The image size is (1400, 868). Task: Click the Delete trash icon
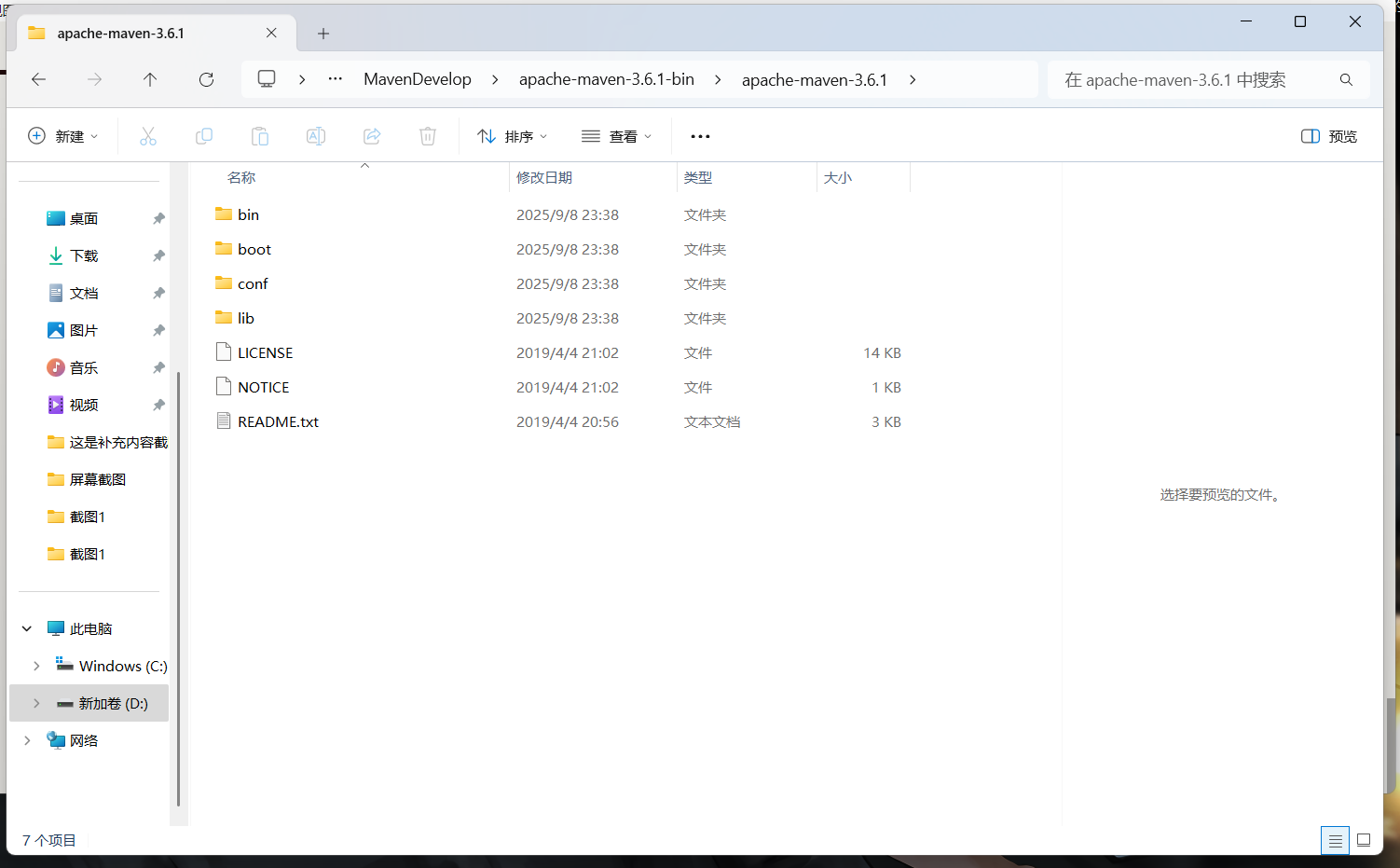pyautogui.click(x=428, y=136)
